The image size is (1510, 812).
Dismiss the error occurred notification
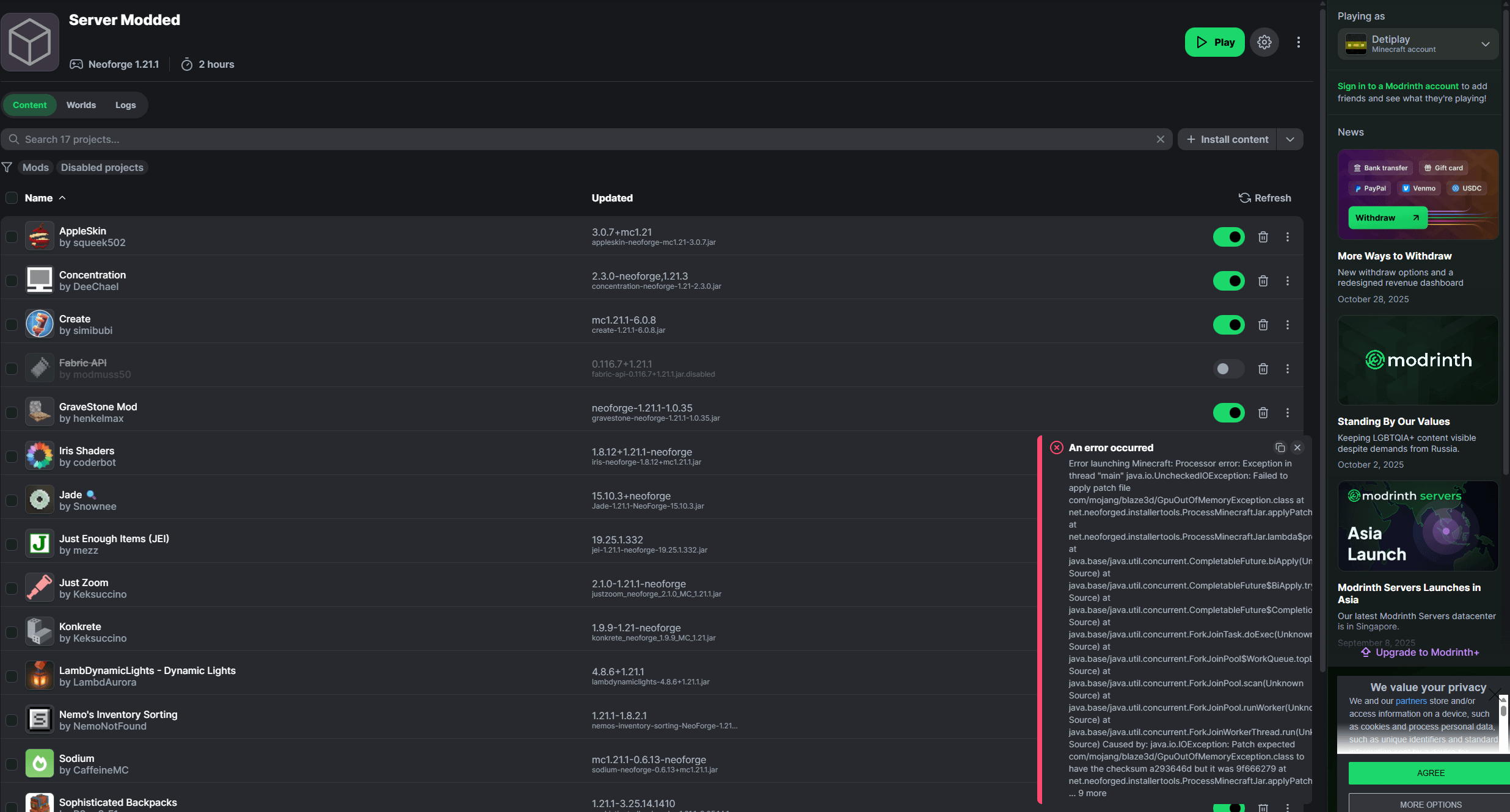click(x=1297, y=448)
